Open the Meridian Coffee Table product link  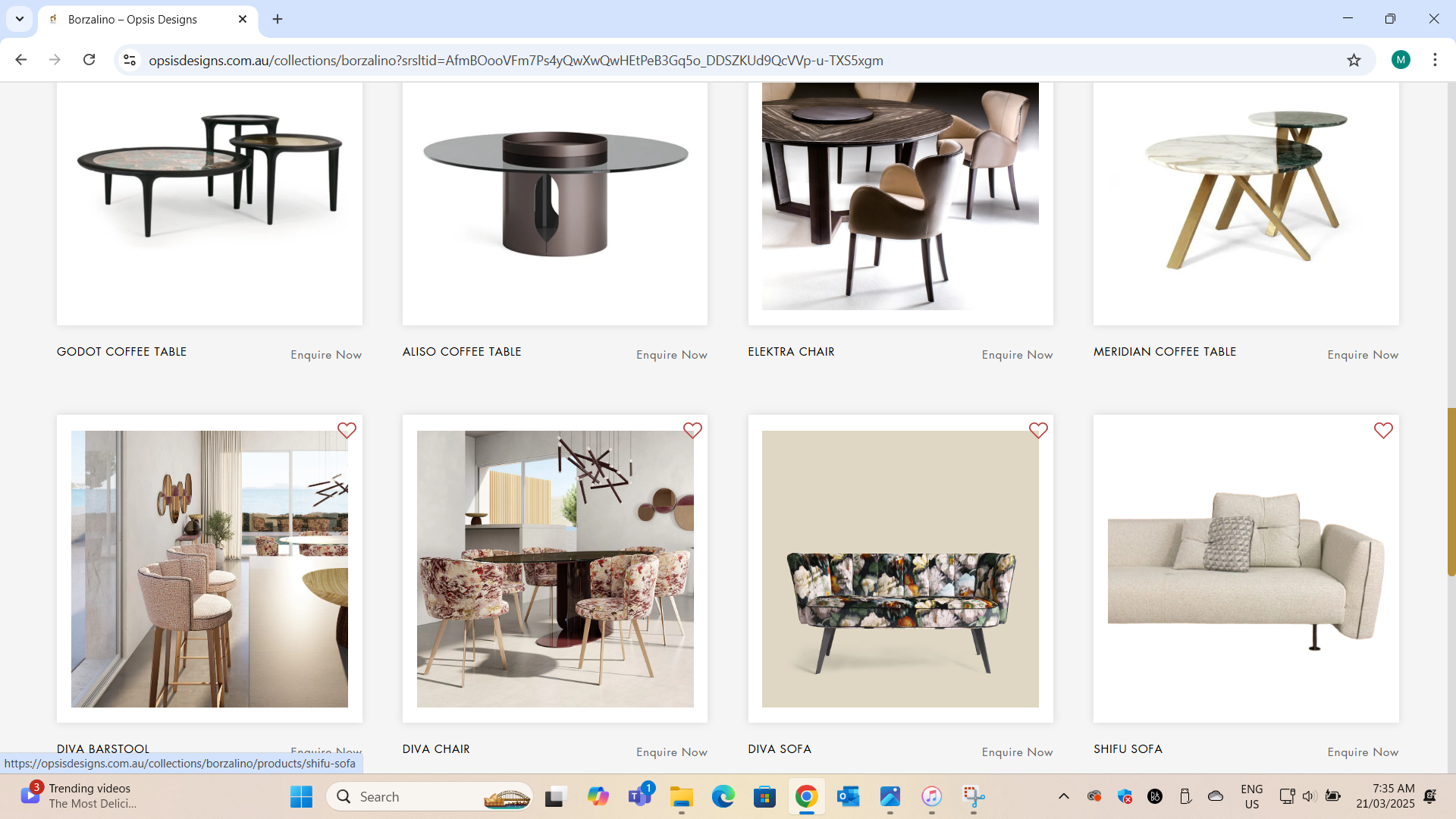point(1165,352)
